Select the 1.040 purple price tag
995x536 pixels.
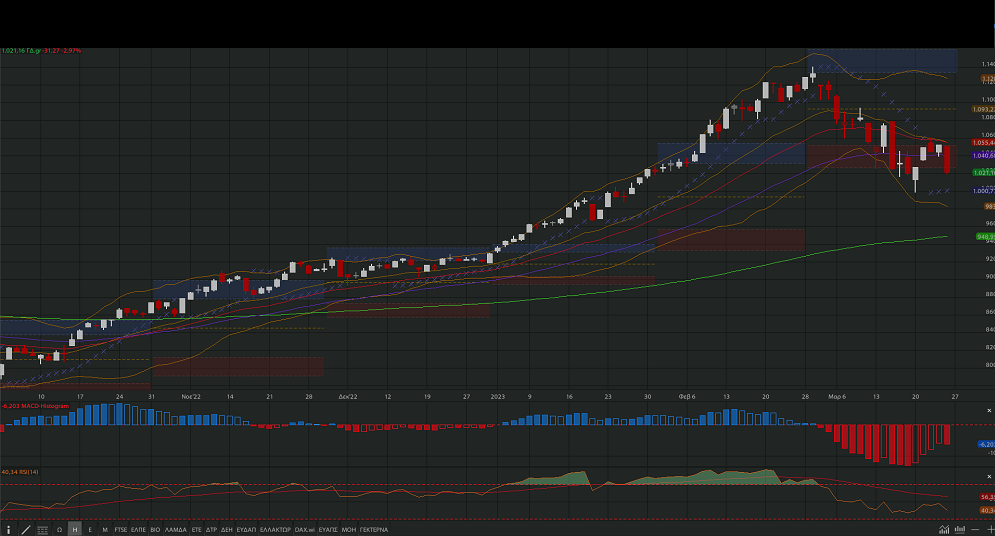[983, 155]
